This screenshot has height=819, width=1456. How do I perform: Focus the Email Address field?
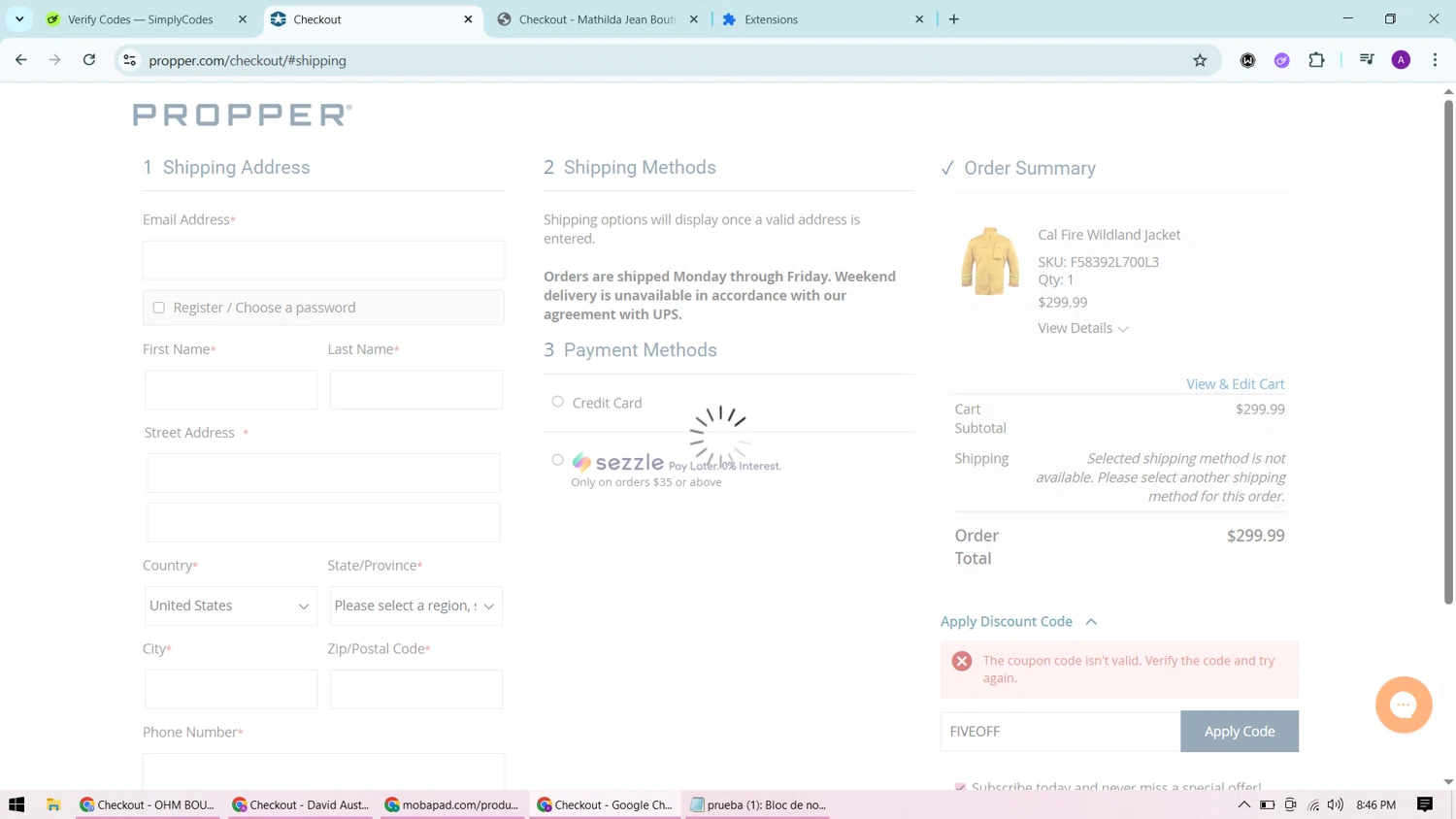coord(323,260)
